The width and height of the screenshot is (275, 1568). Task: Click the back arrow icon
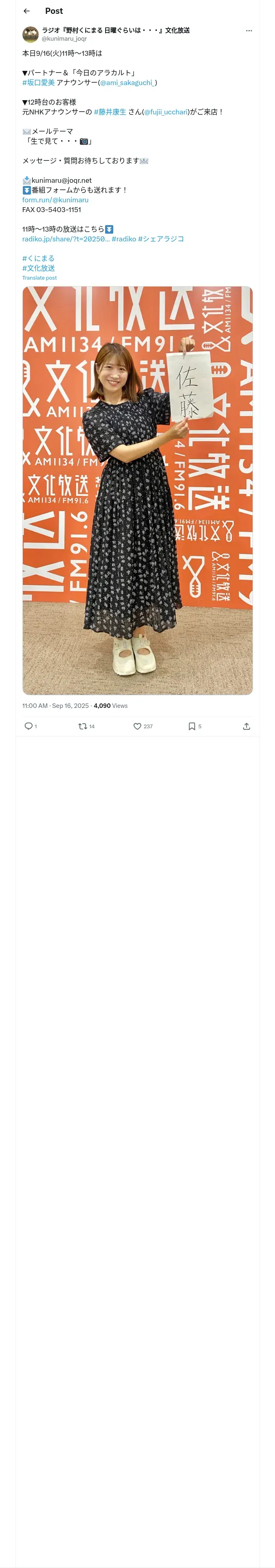pos(26,11)
